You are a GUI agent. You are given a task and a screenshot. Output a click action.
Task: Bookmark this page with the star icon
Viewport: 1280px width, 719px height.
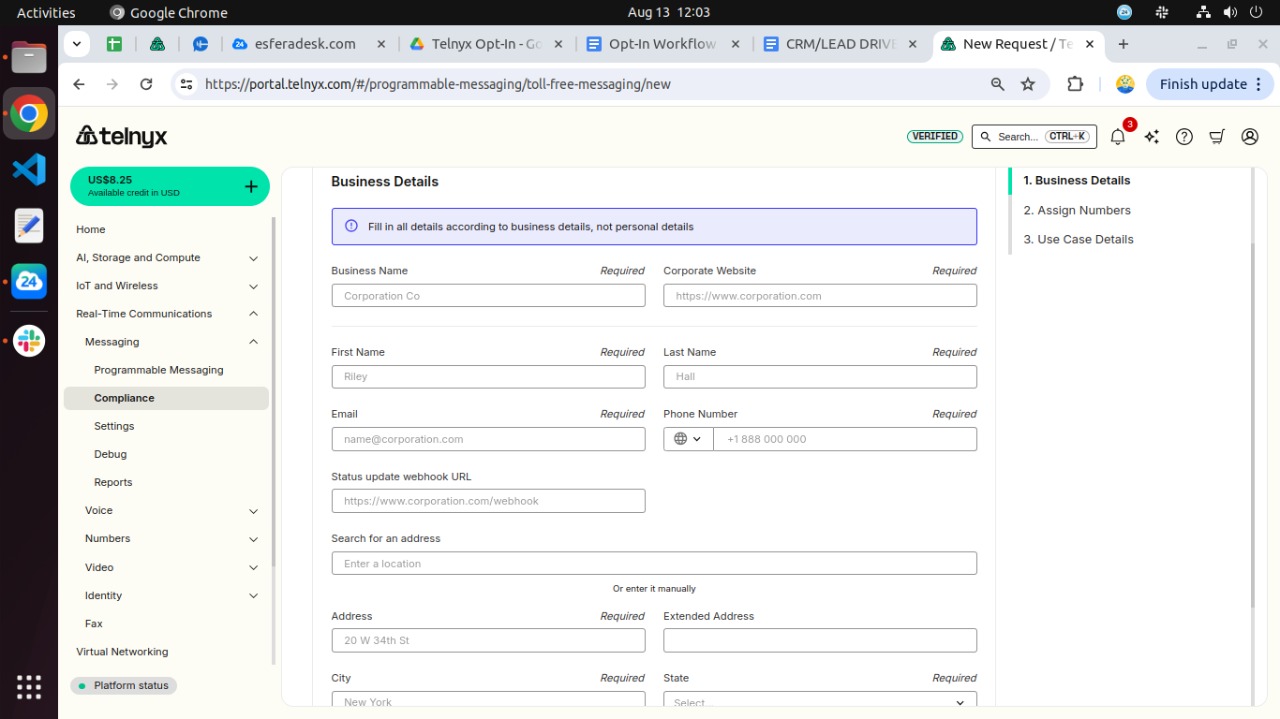[1028, 84]
